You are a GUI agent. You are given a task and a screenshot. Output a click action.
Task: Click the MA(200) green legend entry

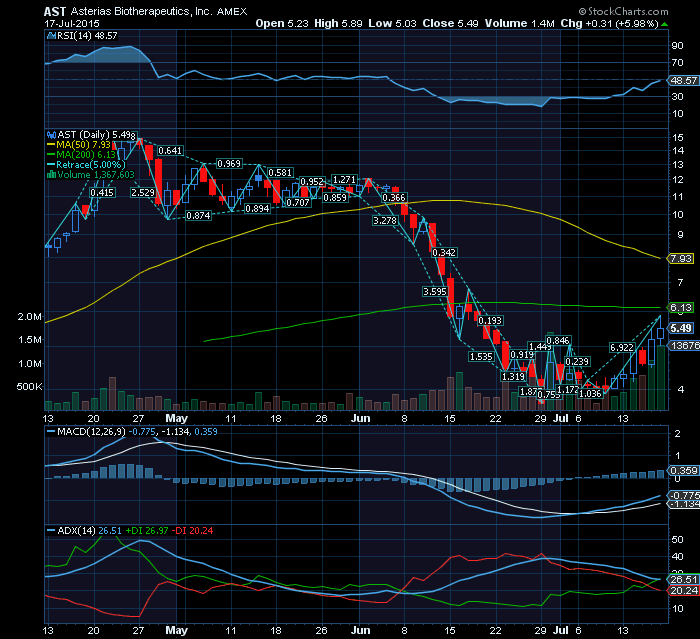[85, 154]
